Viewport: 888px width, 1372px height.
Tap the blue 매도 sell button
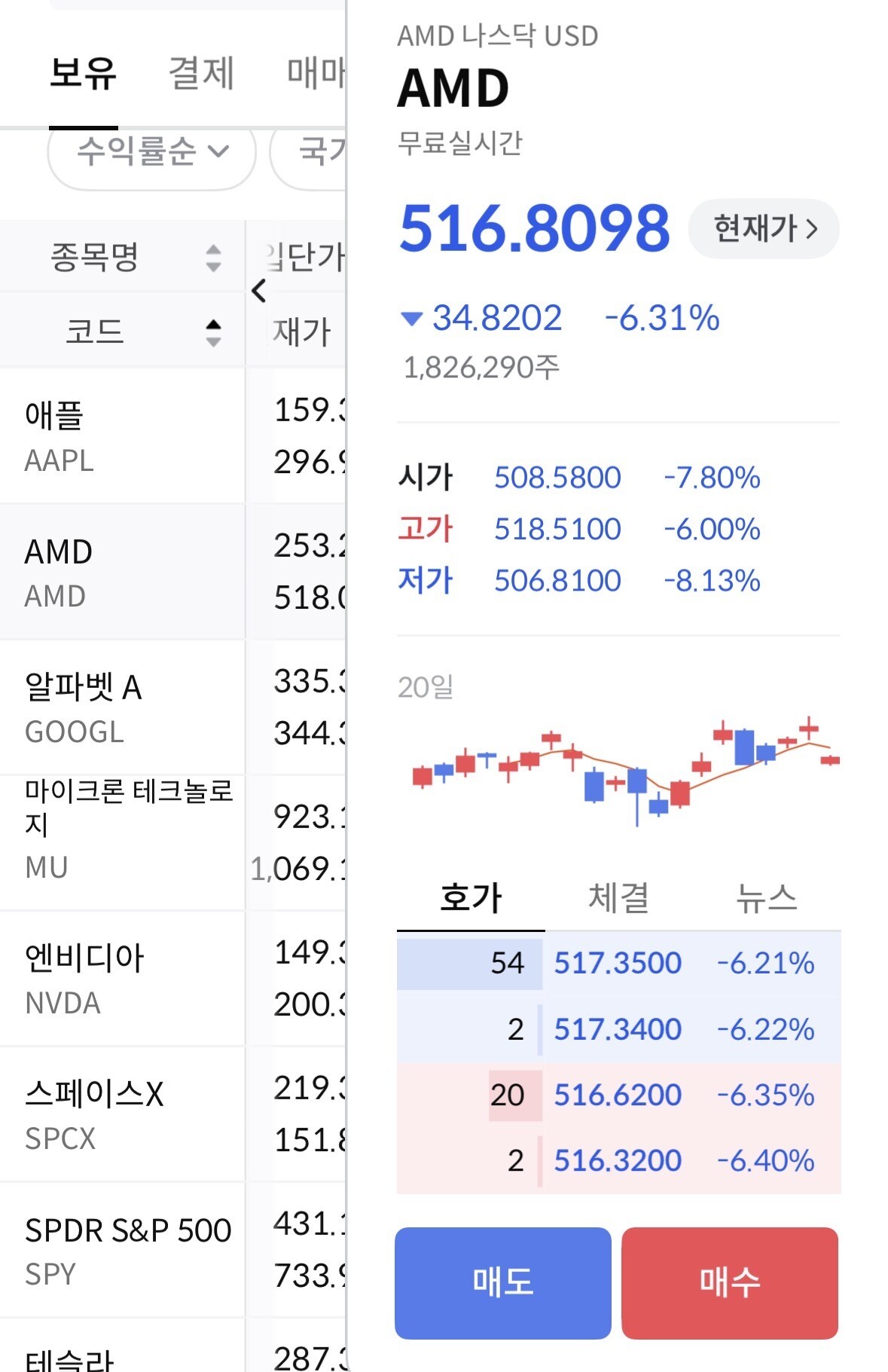502,1282
